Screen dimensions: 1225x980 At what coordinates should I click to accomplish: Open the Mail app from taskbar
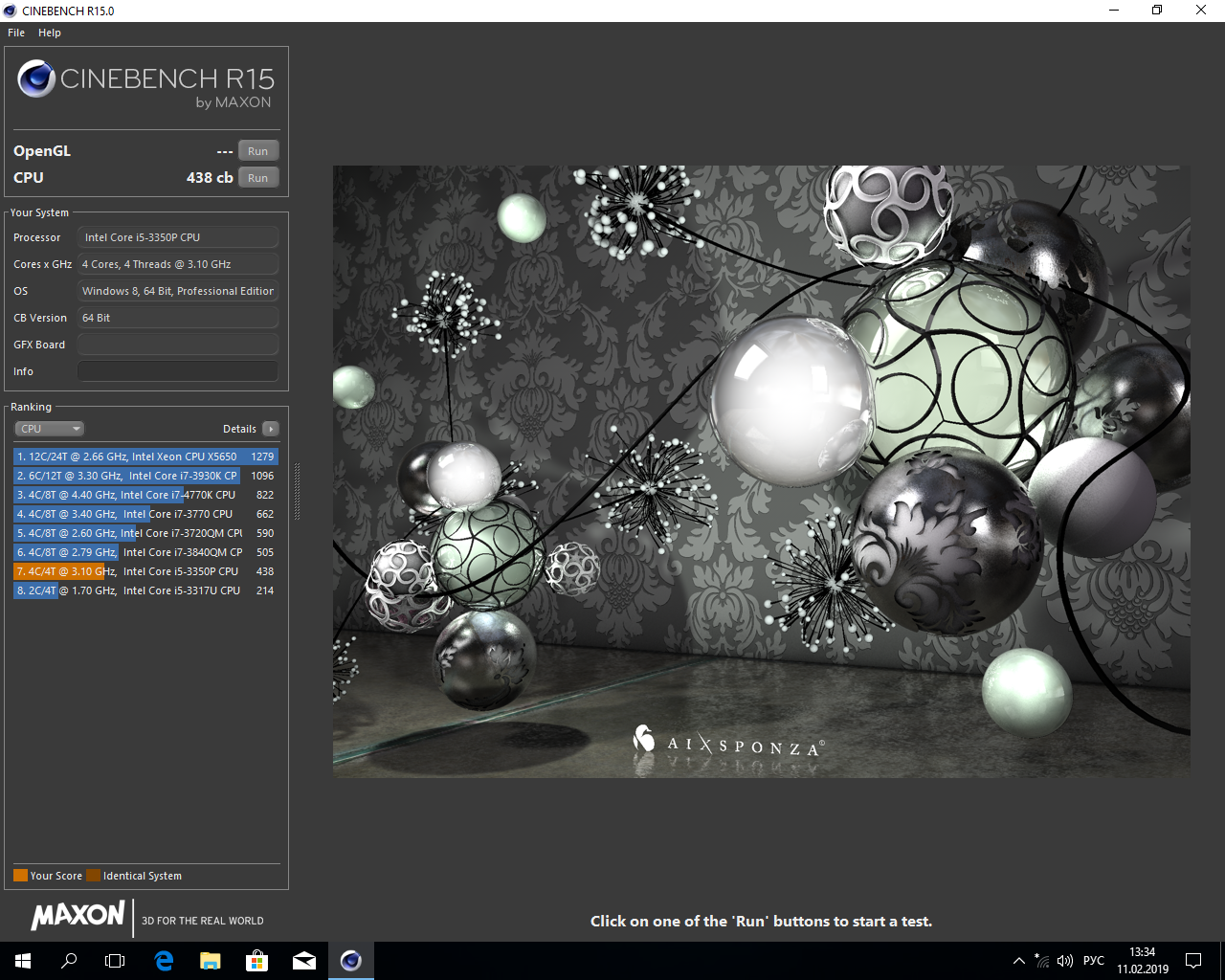(304, 961)
